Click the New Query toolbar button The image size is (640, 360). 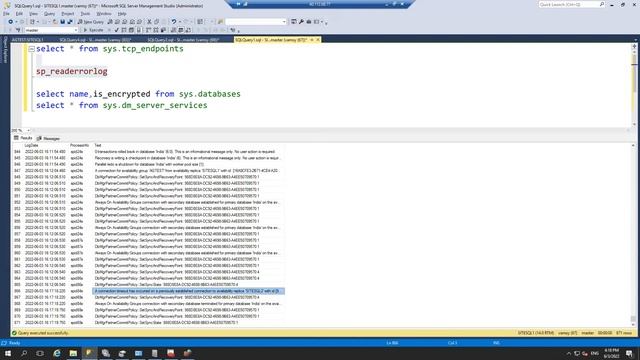tap(91, 22)
